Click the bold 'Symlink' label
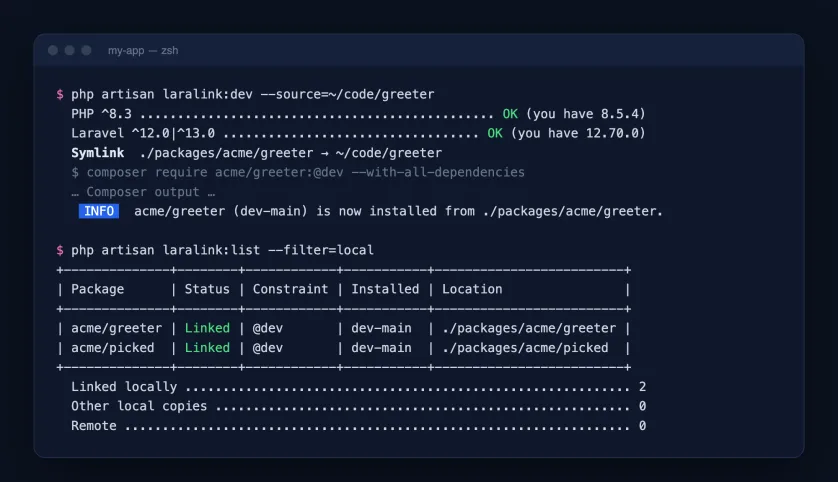The image size is (838, 482). [x=98, y=153]
